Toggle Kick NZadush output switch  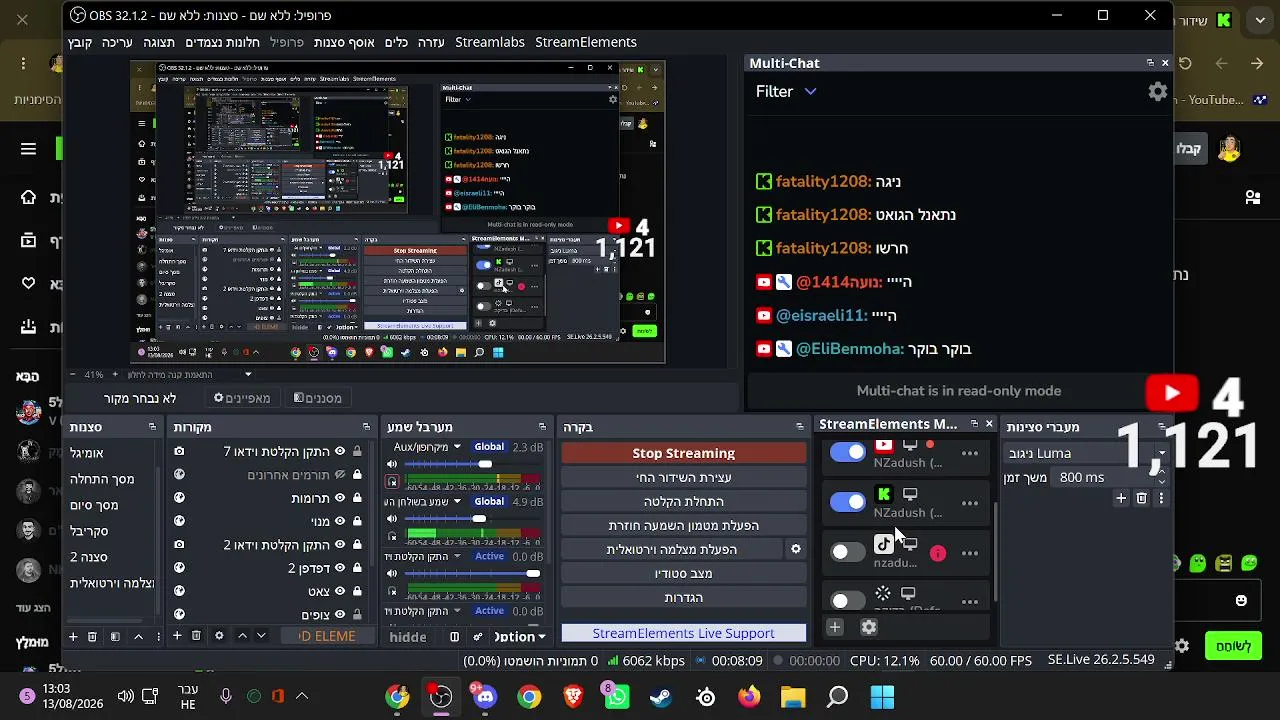(x=848, y=502)
